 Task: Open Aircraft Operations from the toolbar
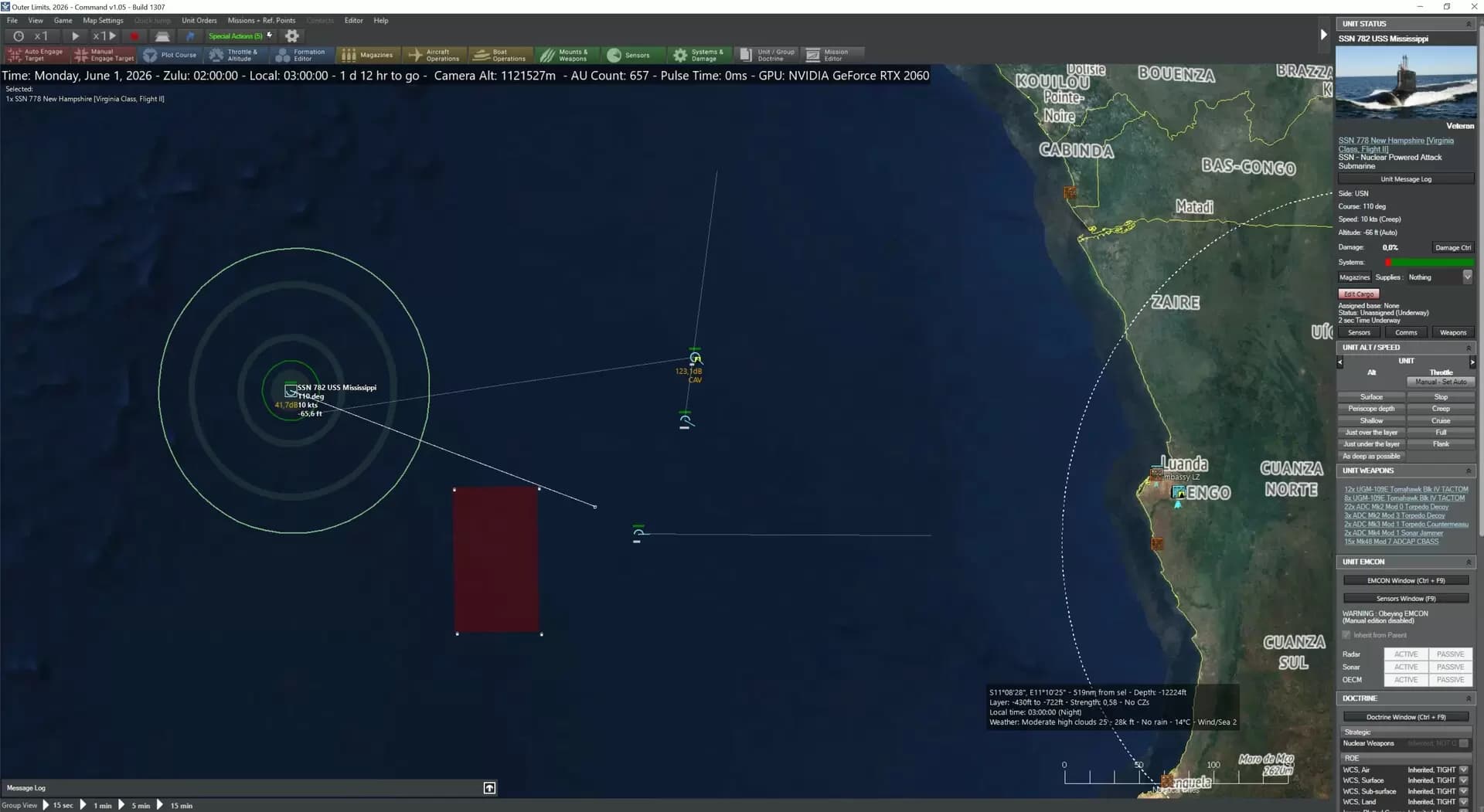(x=434, y=55)
